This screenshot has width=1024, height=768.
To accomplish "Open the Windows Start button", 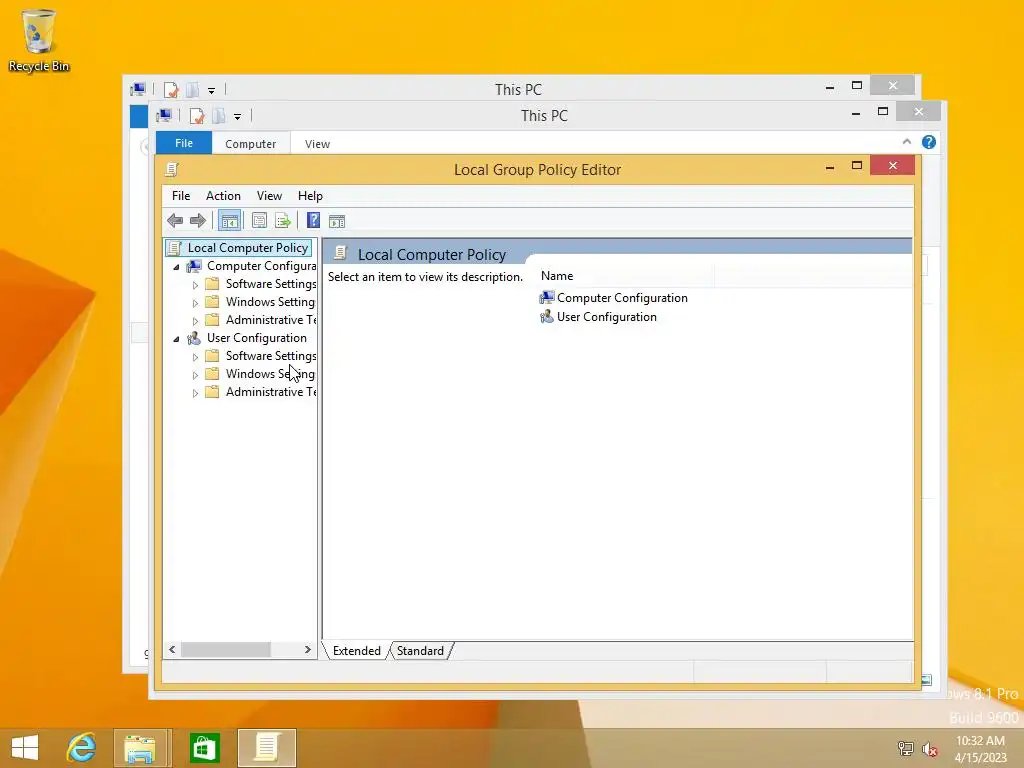I will click(x=25, y=748).
